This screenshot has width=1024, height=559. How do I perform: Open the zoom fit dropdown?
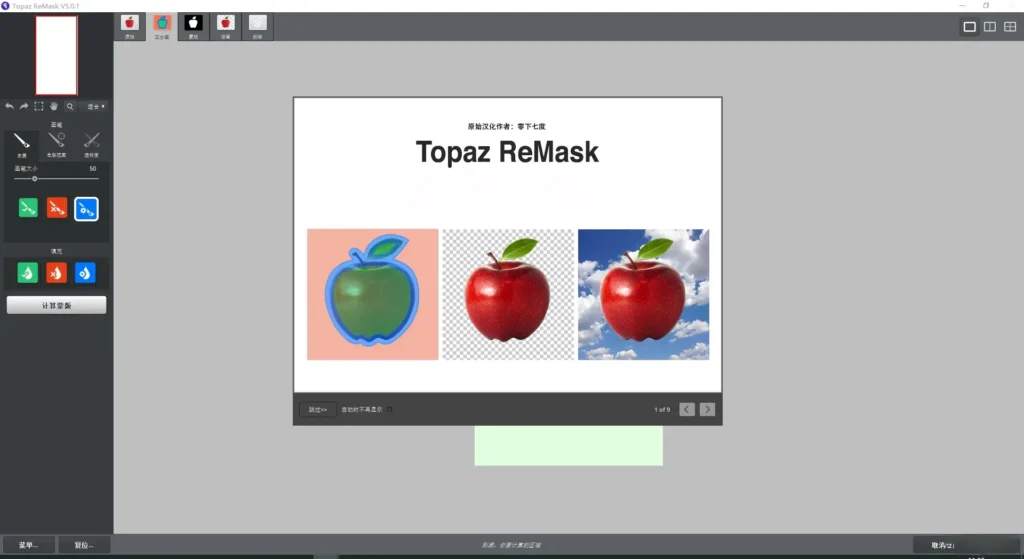(95, 106)
